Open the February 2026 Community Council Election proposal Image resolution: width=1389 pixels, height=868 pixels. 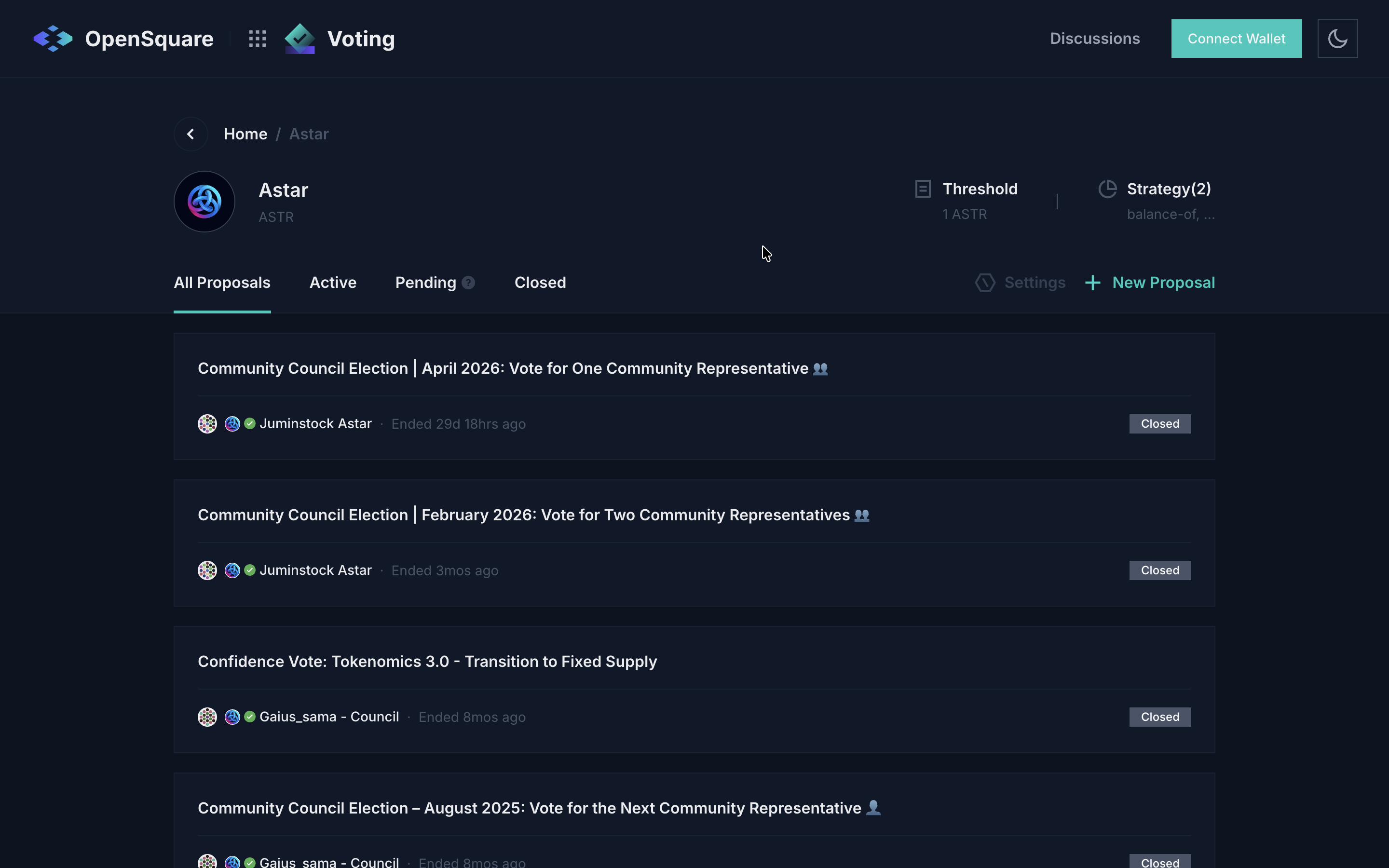pos(523,515)
